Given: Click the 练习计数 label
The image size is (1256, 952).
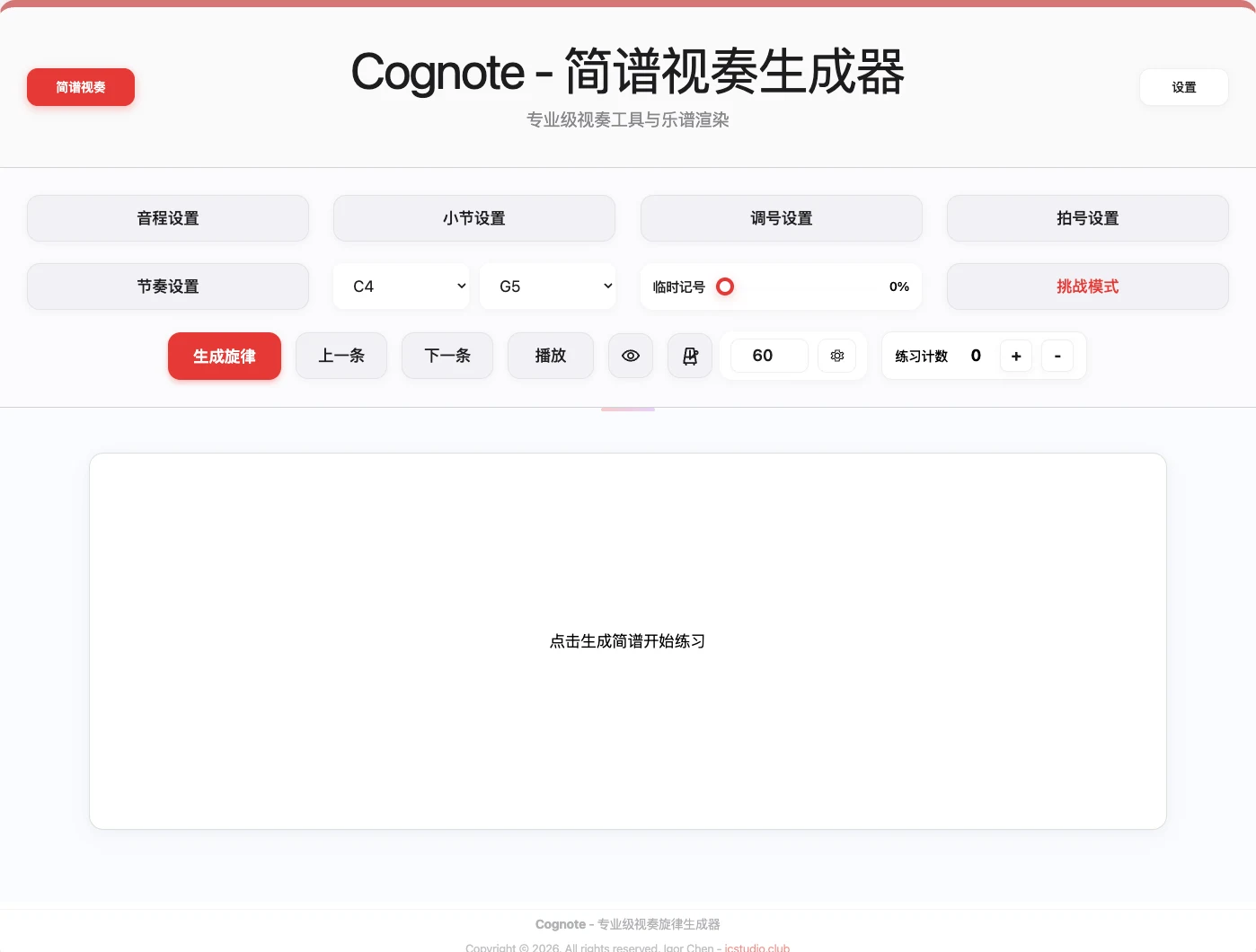Looking at the screenshot, I should pyautogui.click(x=922, y=357).
